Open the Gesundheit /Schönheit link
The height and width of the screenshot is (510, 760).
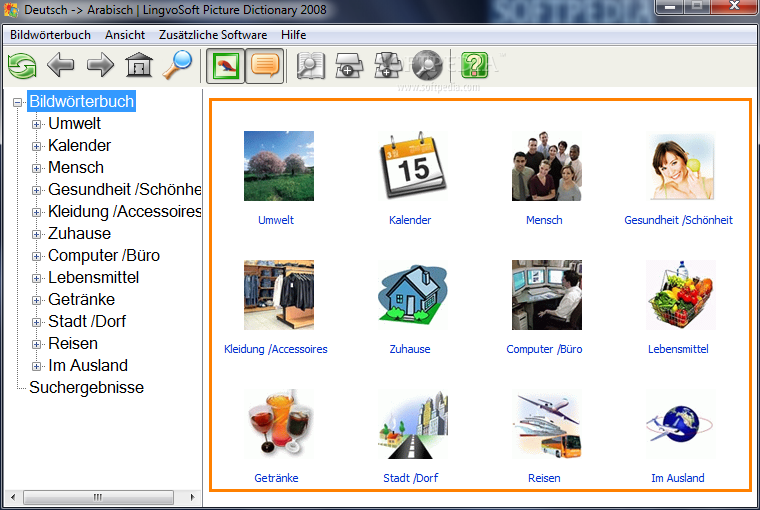(x=678, y=220)
